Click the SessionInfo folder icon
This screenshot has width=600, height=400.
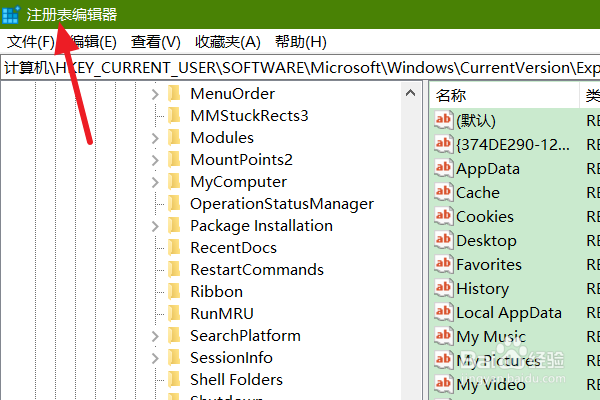(174, 358)
